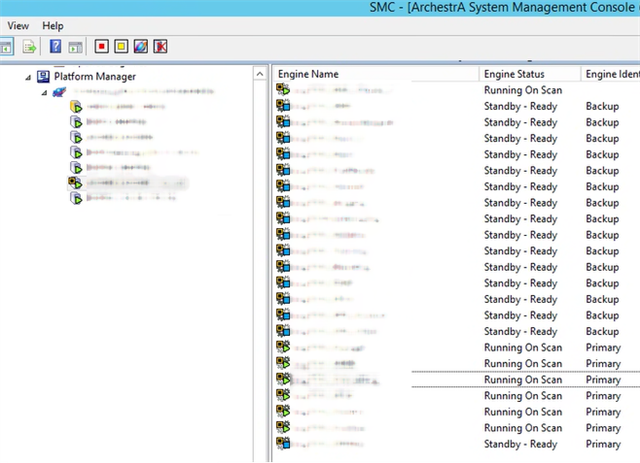Open the View menu

tap(18, 26)
